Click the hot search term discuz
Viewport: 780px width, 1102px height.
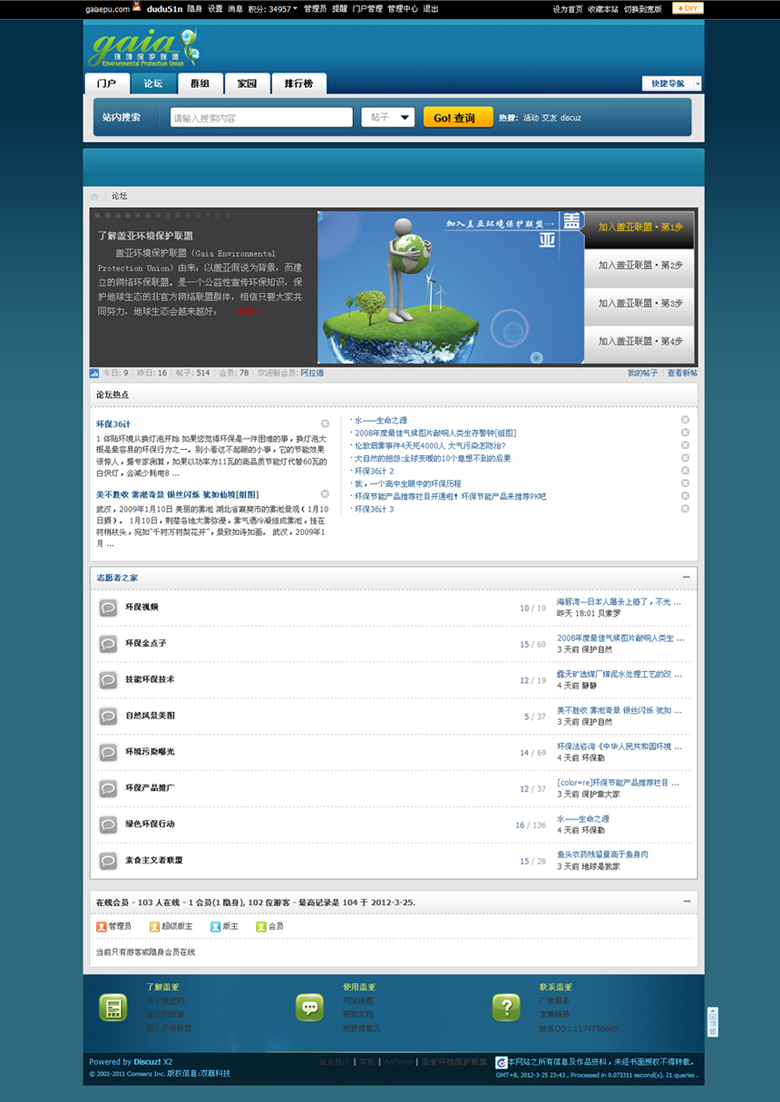pos(571,118)
